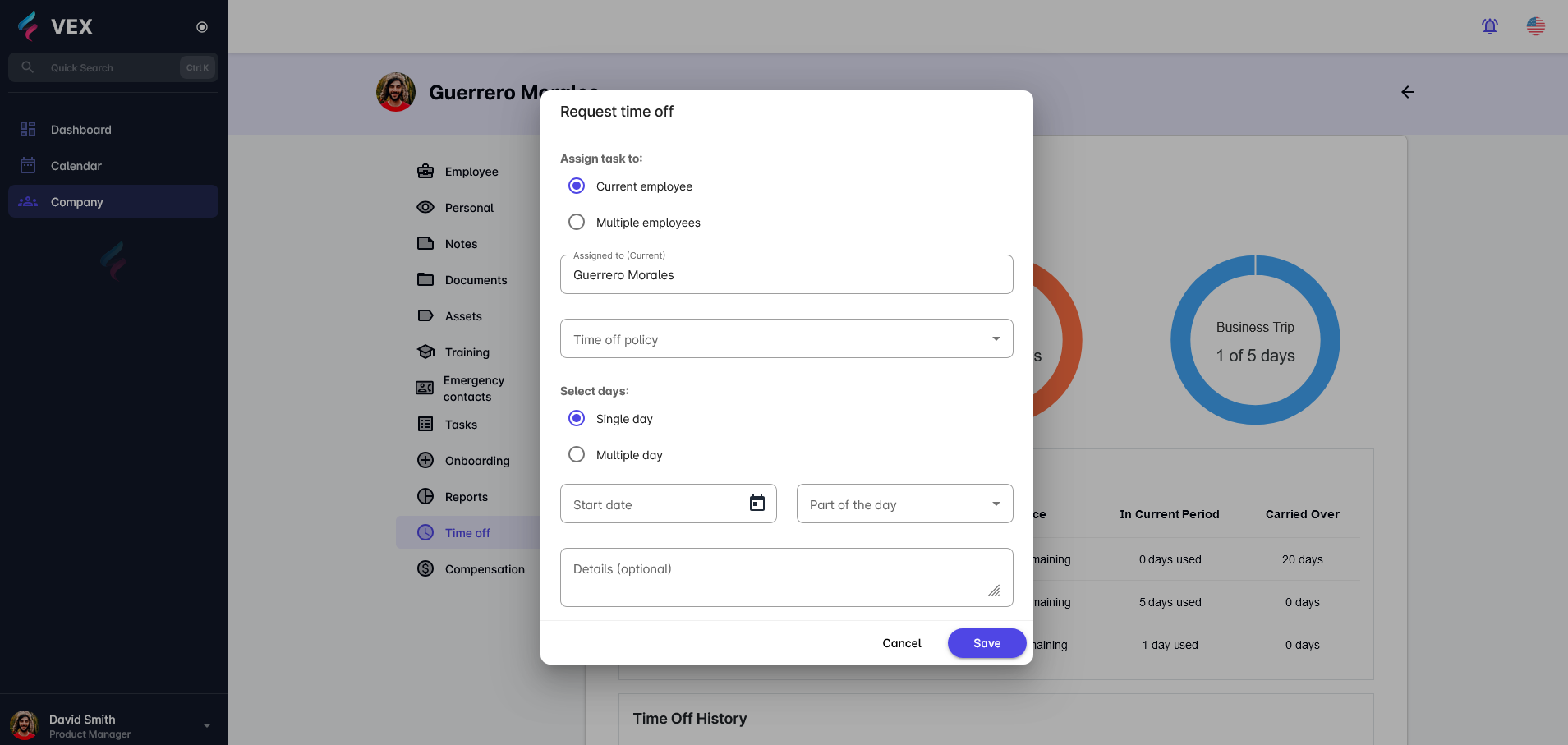The image size is (1568, 745).
Task: Select the Multiple day radio option
Action: click(x=577, y=455)
